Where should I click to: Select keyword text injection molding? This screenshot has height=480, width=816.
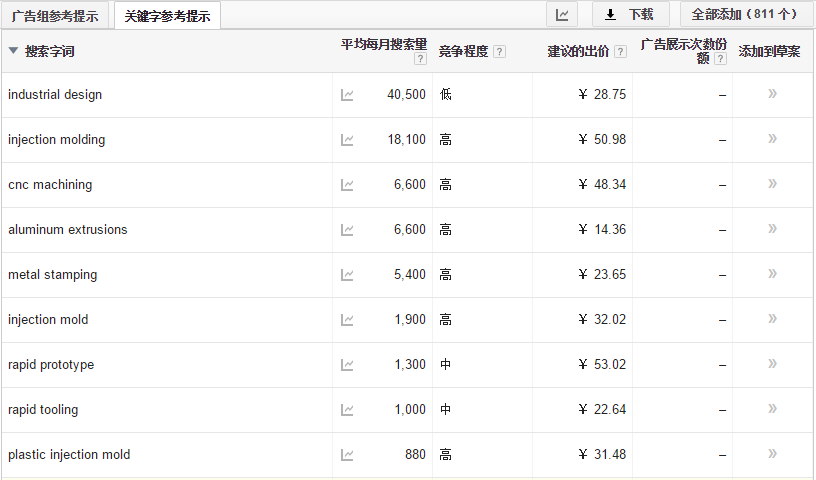(x=56, y=140)
